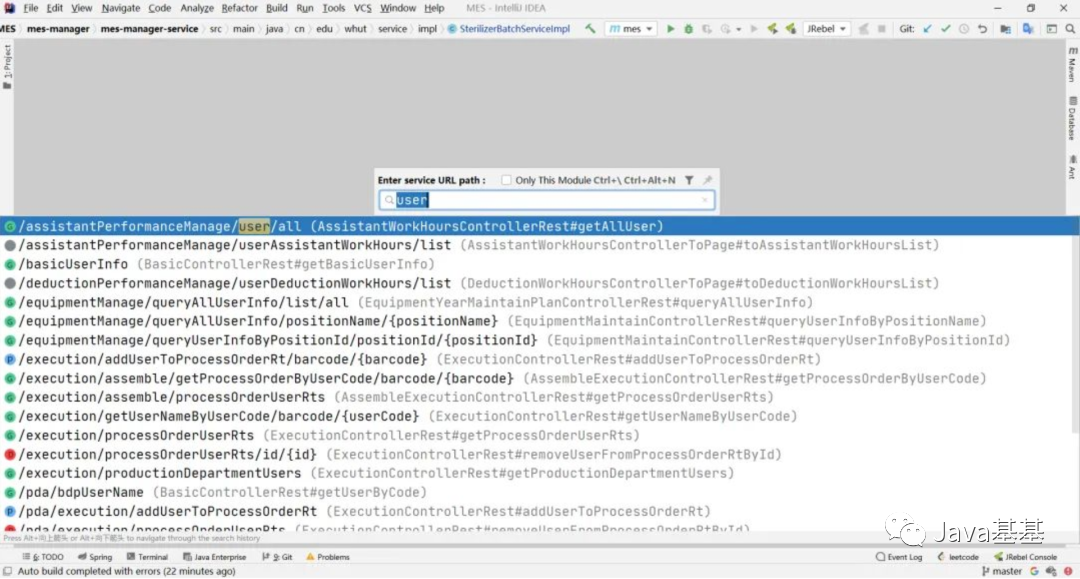Click the Build Project hammer icon
The image size is (1080, 579).
tap(590, 29)
